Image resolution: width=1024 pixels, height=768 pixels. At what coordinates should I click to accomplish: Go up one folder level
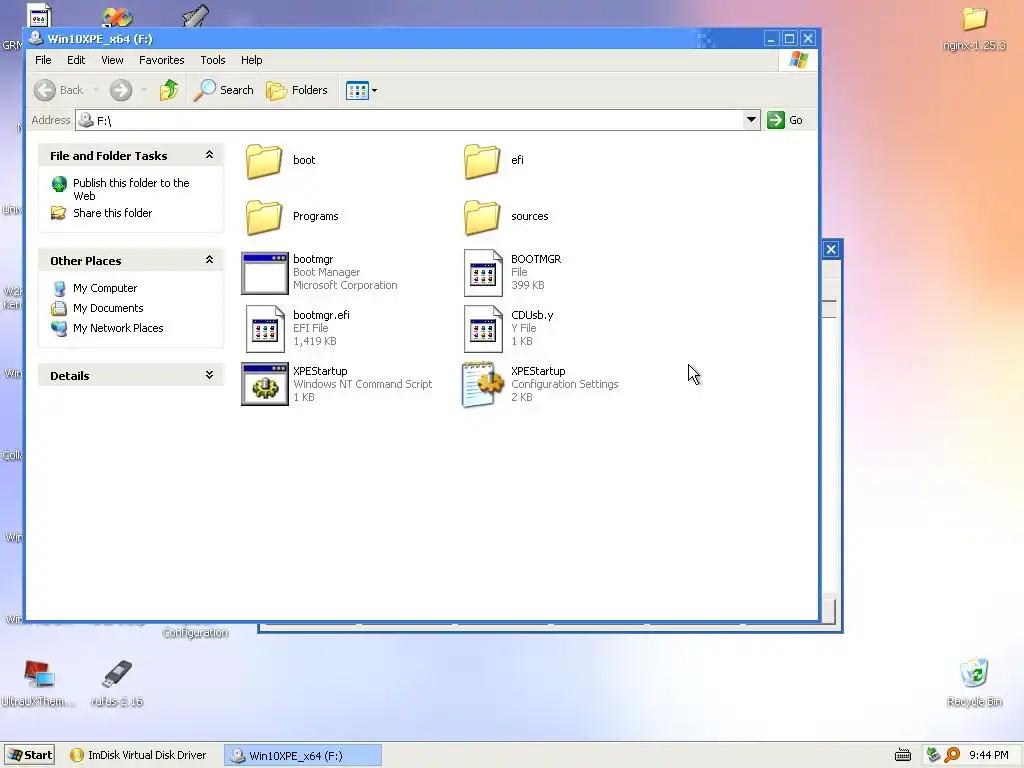pyautogui.click(x=169, y=90)
